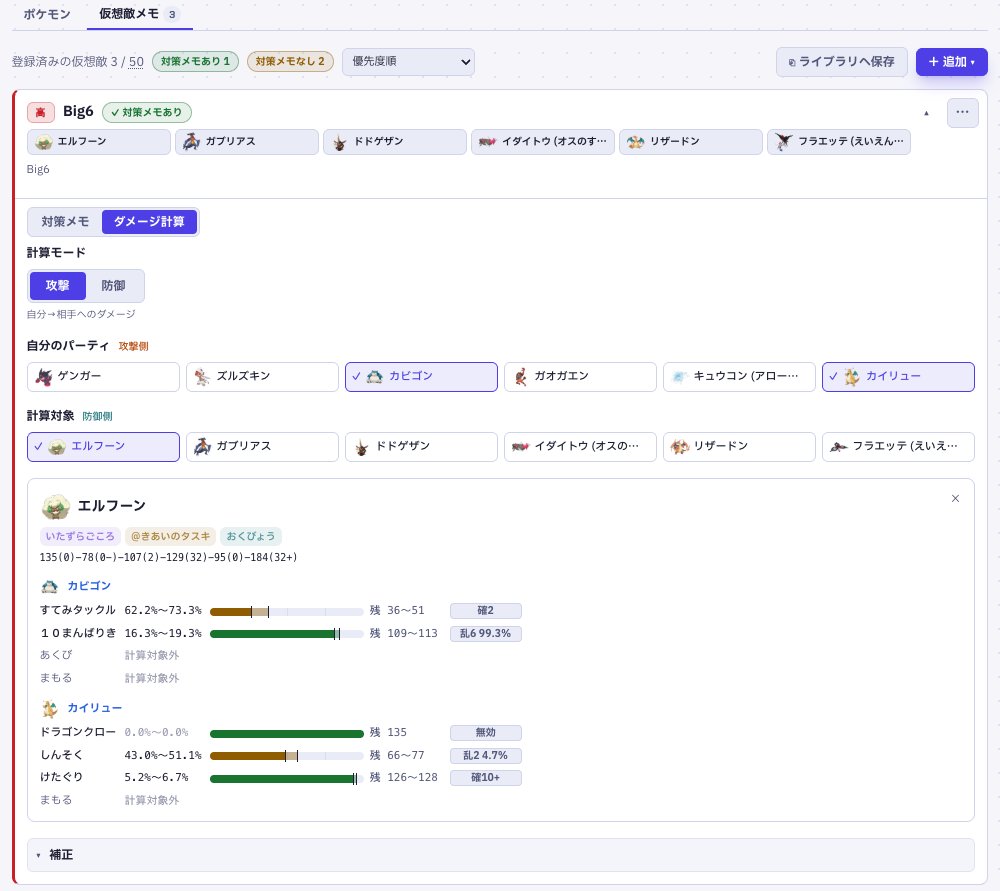The height and width of the screenshot is (891, 1000).
Task: Click the Big6 title
Action: (x=78, y=112)
